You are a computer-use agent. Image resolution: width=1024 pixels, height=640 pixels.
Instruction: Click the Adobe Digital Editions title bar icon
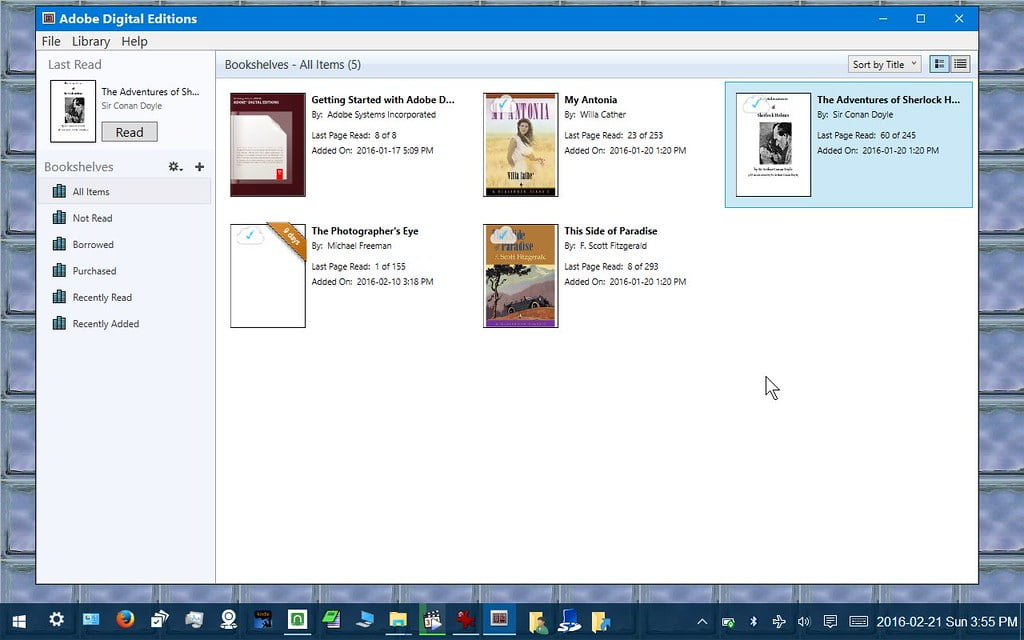click(48, 18)
